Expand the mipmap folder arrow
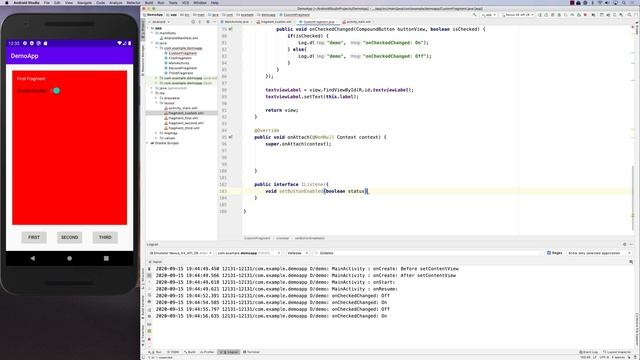640x360 pixels. (x=157, y=133)
